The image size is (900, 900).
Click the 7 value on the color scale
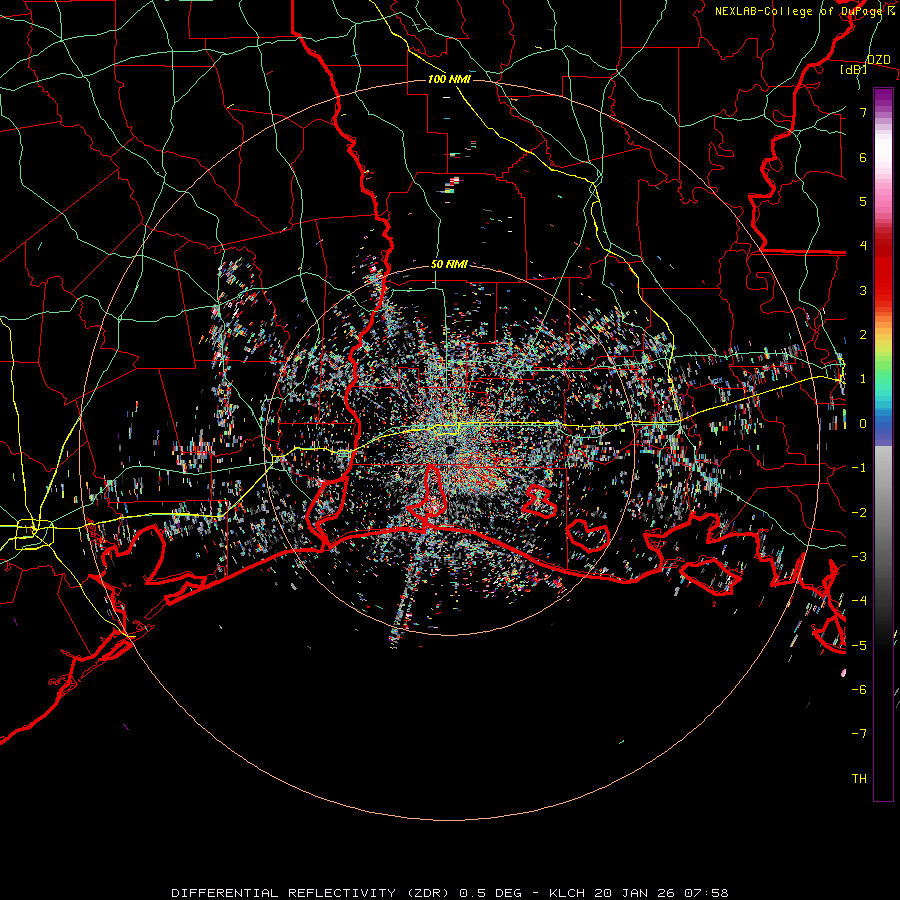point(863,112)
